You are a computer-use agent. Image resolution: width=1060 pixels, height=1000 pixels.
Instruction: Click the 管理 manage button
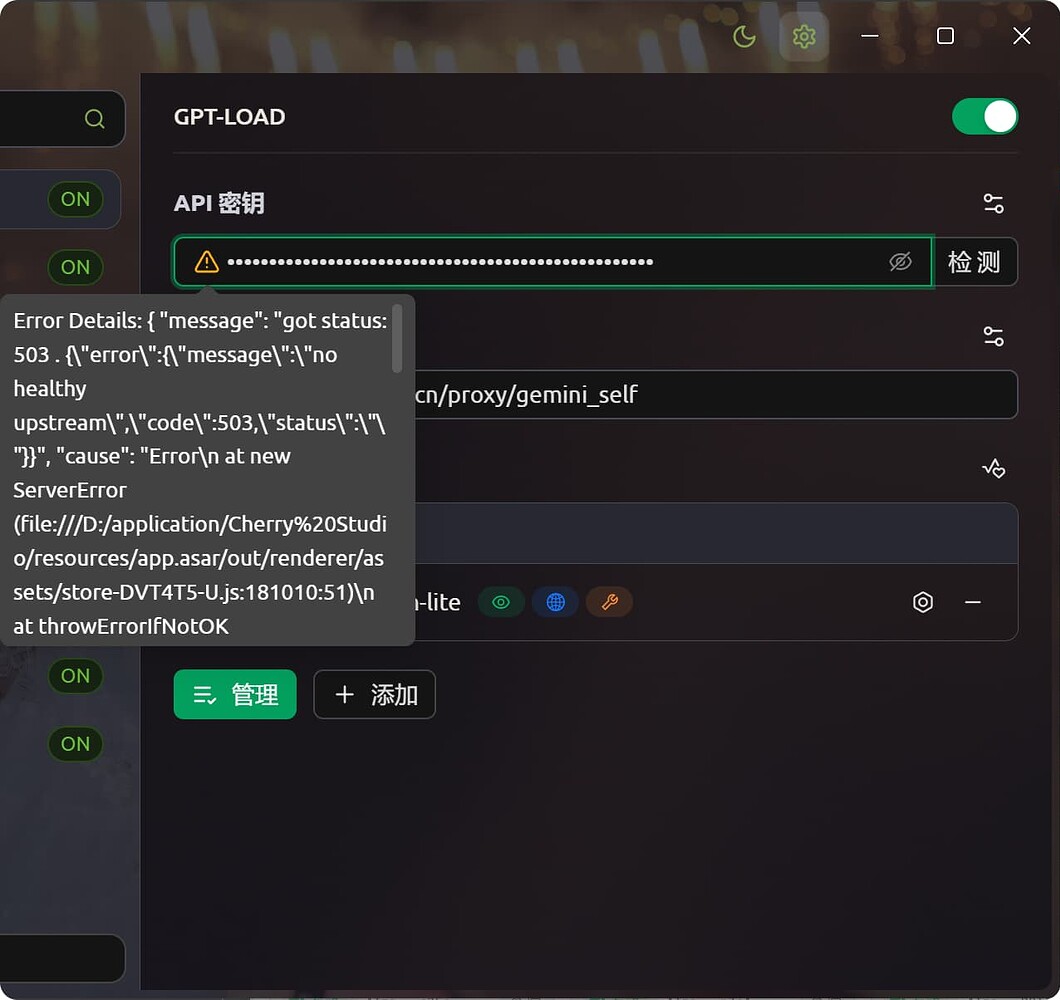coord(235,694)
